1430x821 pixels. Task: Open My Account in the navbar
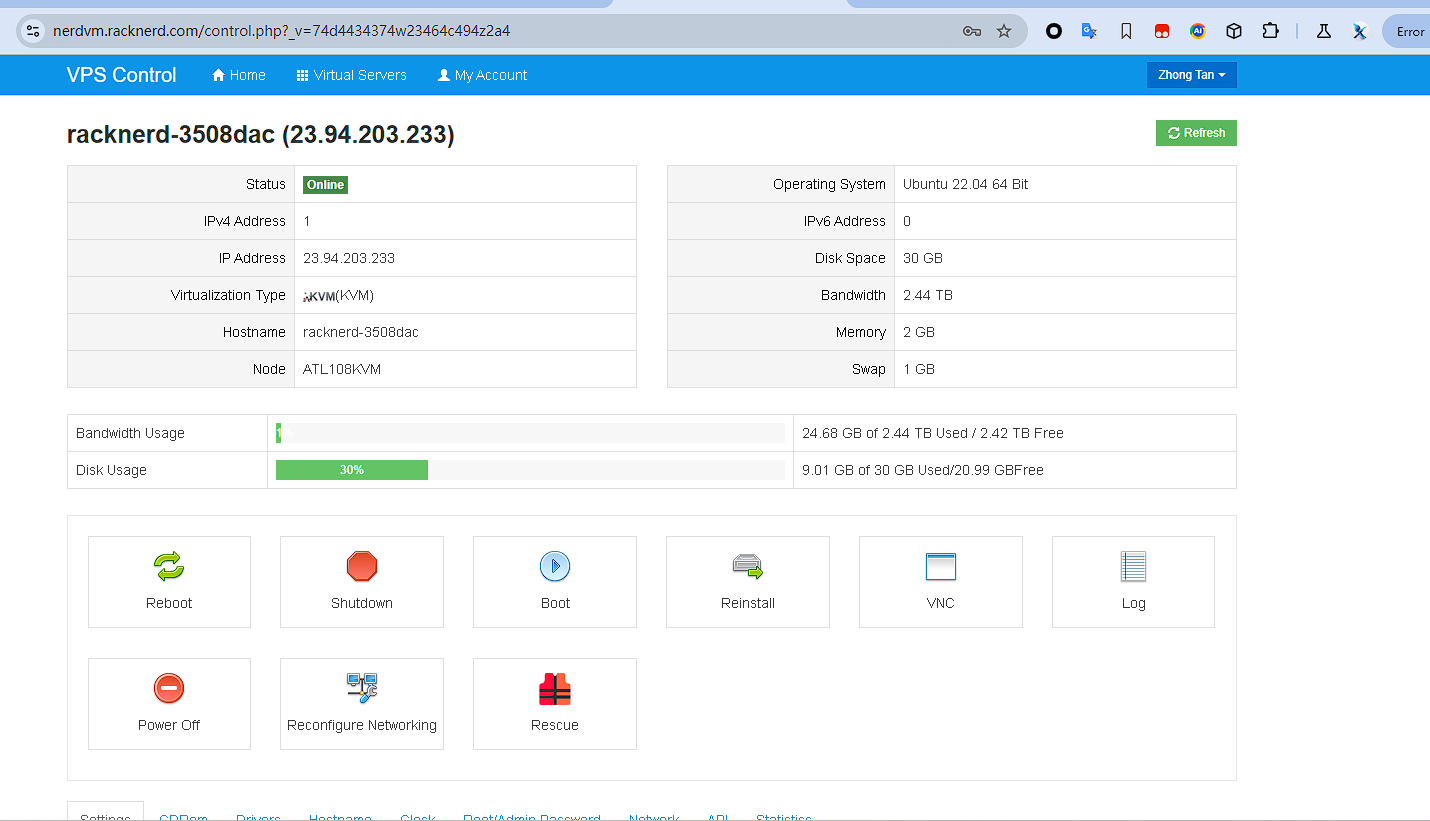(x=483, y=75)
